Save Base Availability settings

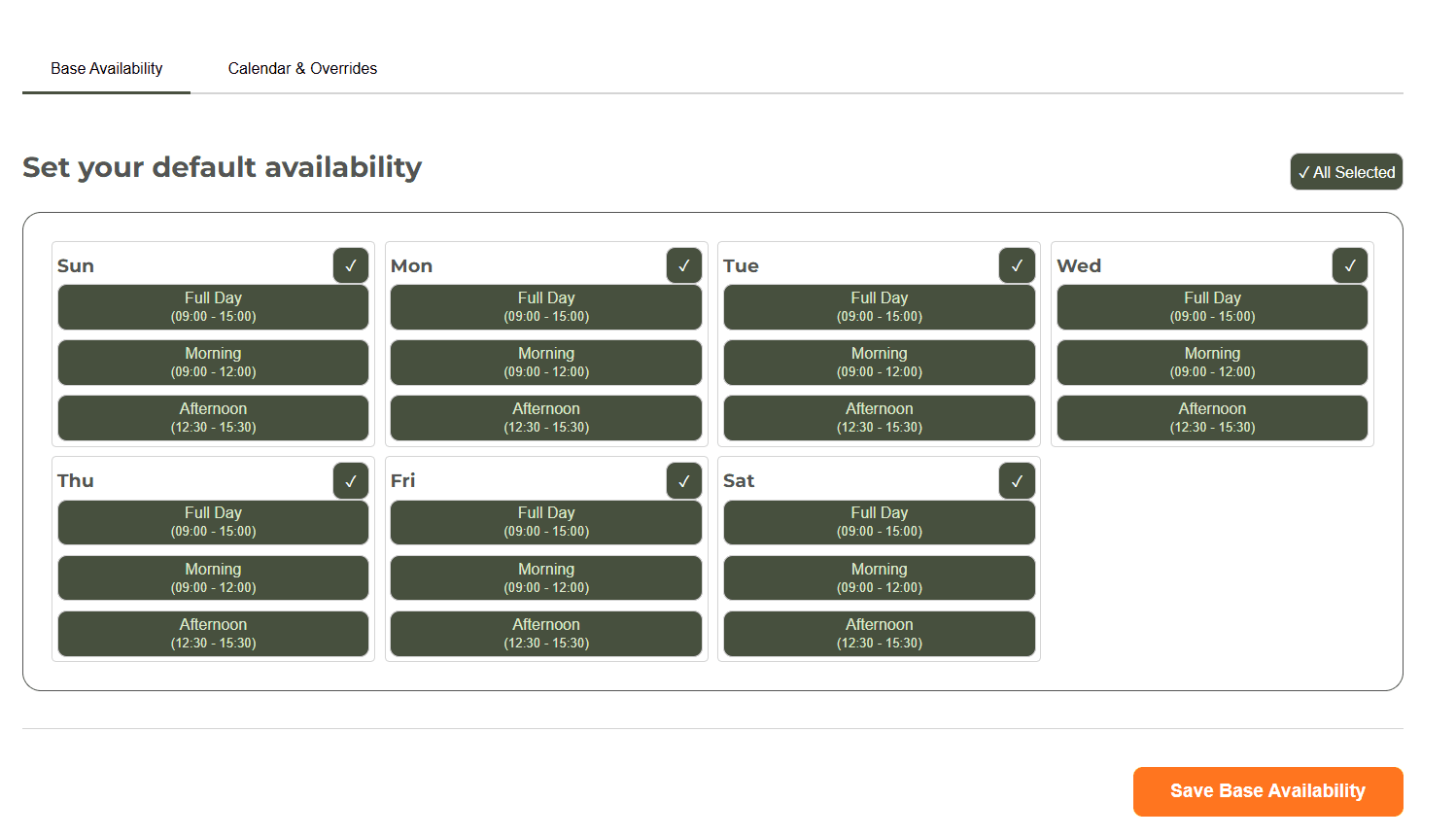click(1267, 791)
